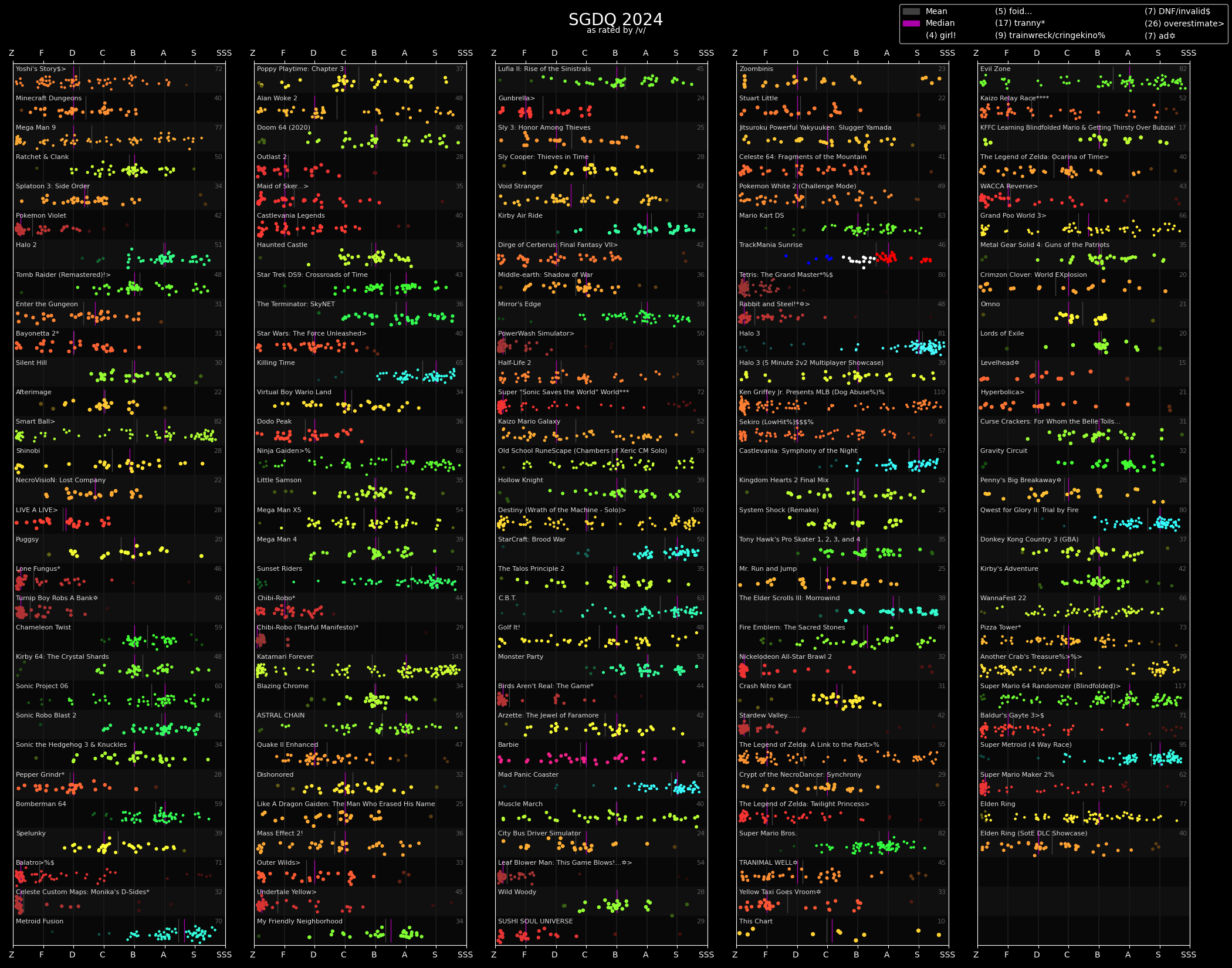Click the 'StarCraft: Brood War' title
1232x968 pixels.
(532, 540)
